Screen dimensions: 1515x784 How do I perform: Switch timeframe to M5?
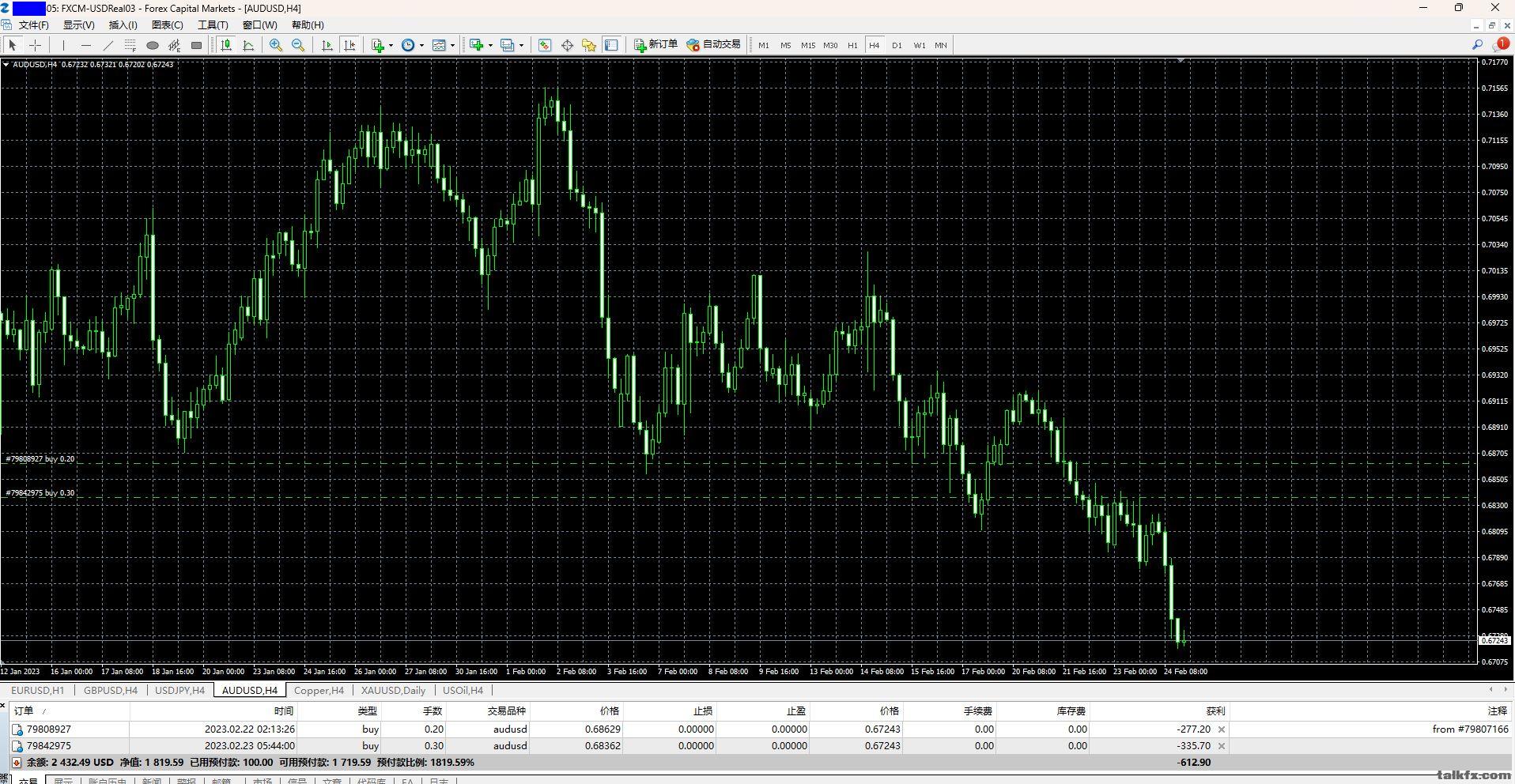click(x=785, y=45)
